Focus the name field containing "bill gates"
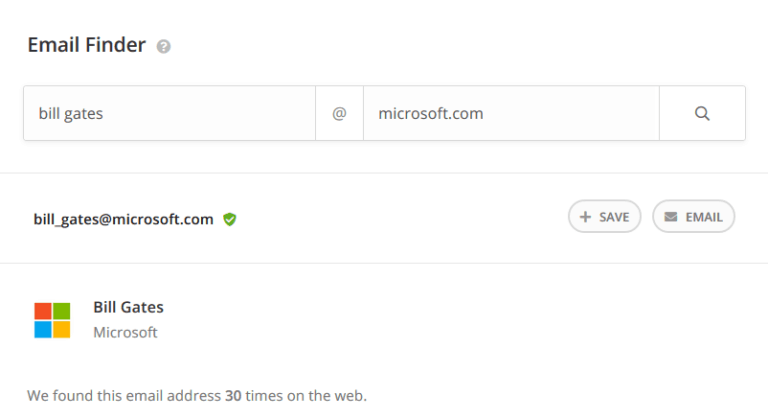 point(170,113)
